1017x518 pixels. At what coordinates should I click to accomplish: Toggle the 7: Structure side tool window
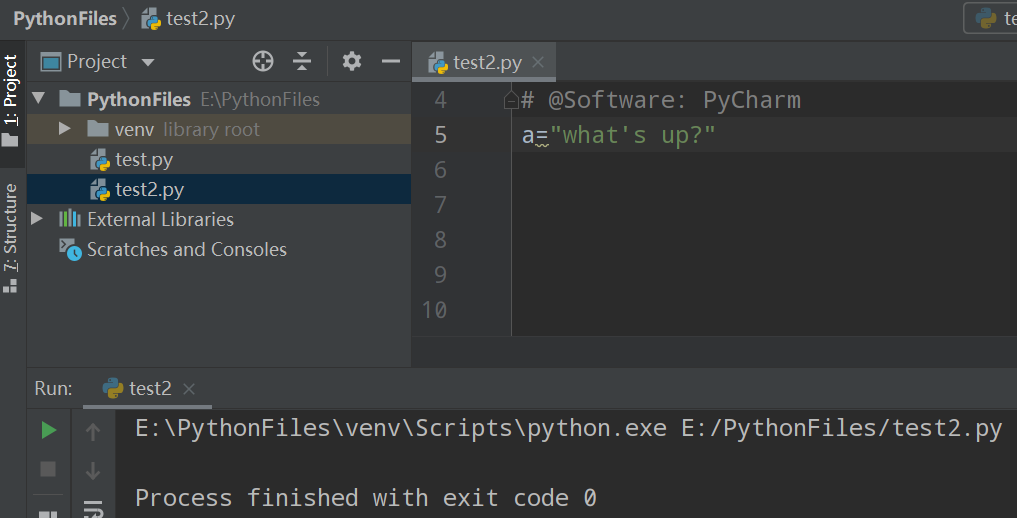(11, 238)
